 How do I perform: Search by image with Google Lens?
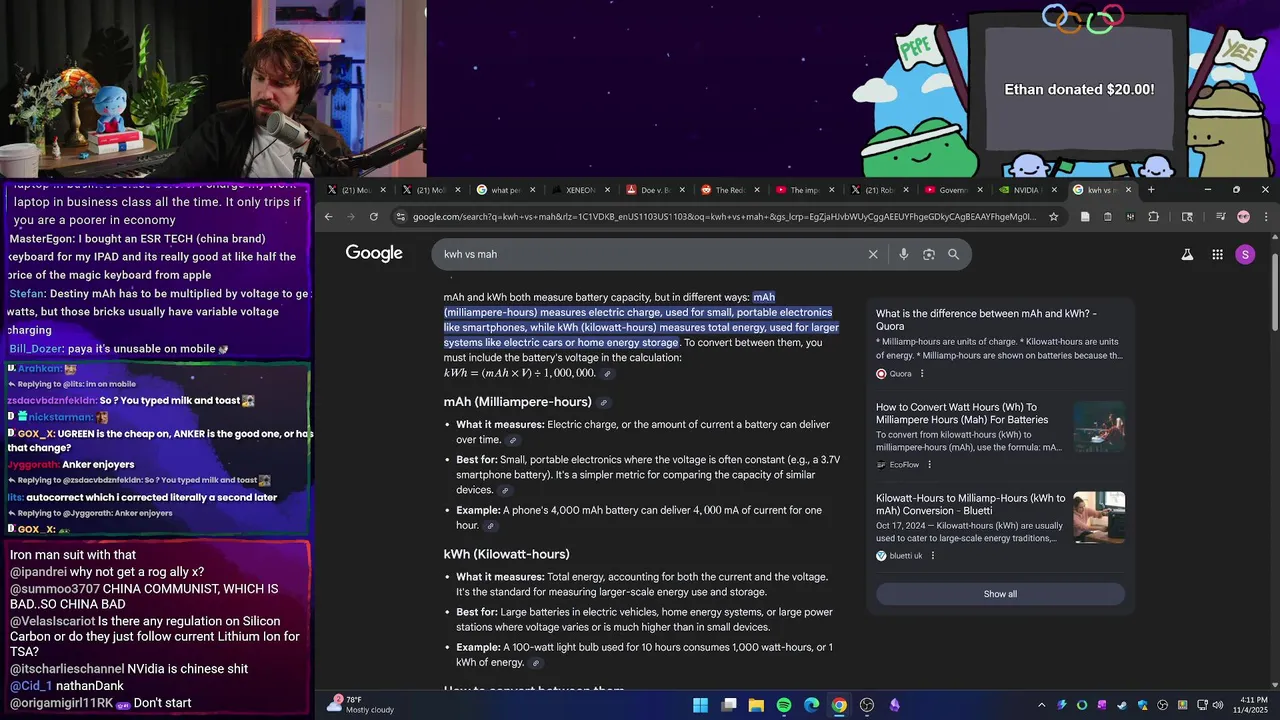click(x=928, y=254)
